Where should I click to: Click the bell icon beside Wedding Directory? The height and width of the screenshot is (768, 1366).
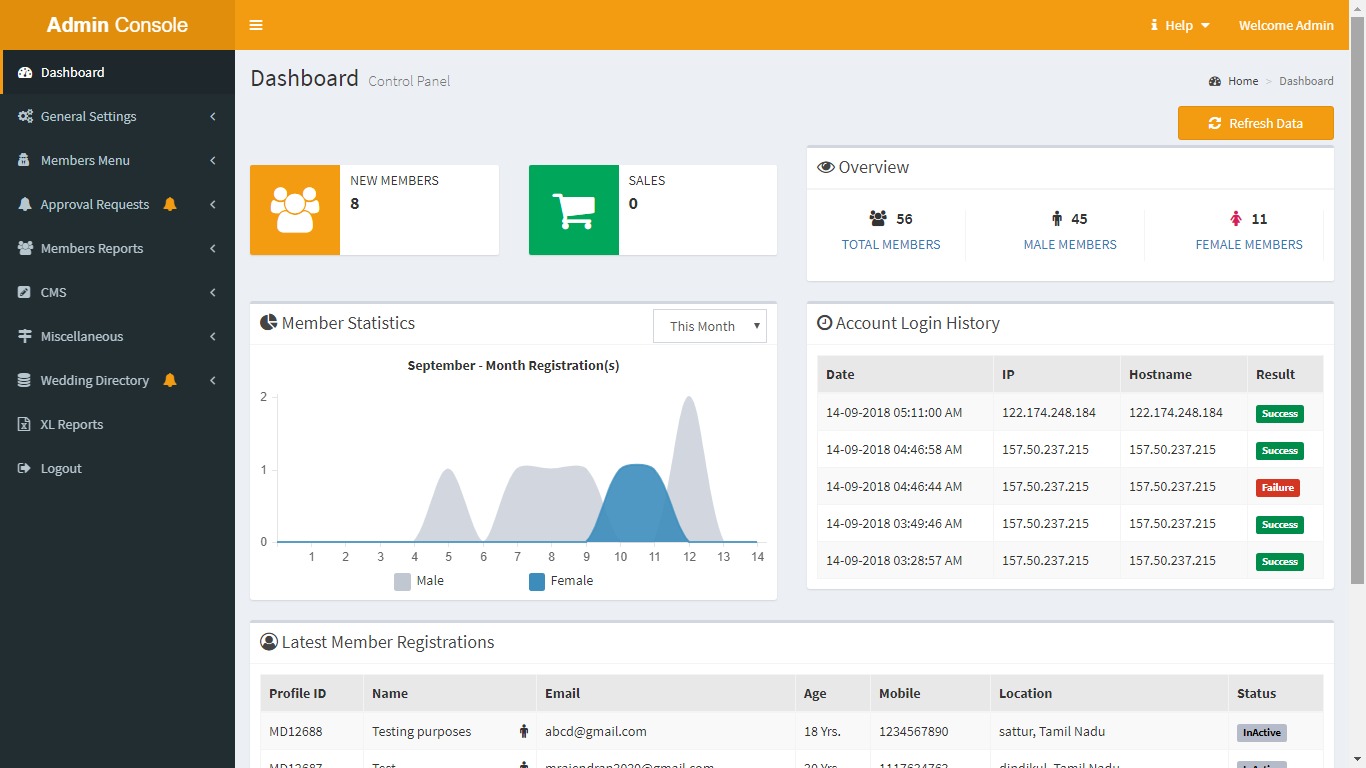[170, 380]
